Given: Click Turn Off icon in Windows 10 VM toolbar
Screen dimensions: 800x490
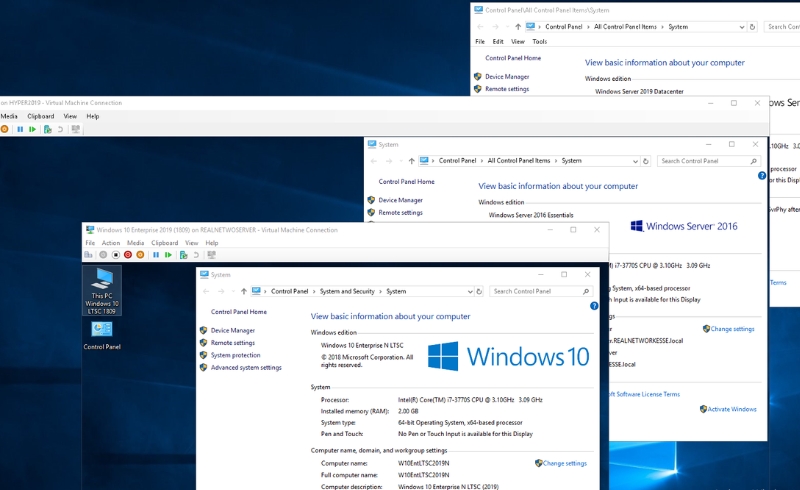Looking at the screenshot, I should click(116, 255).
